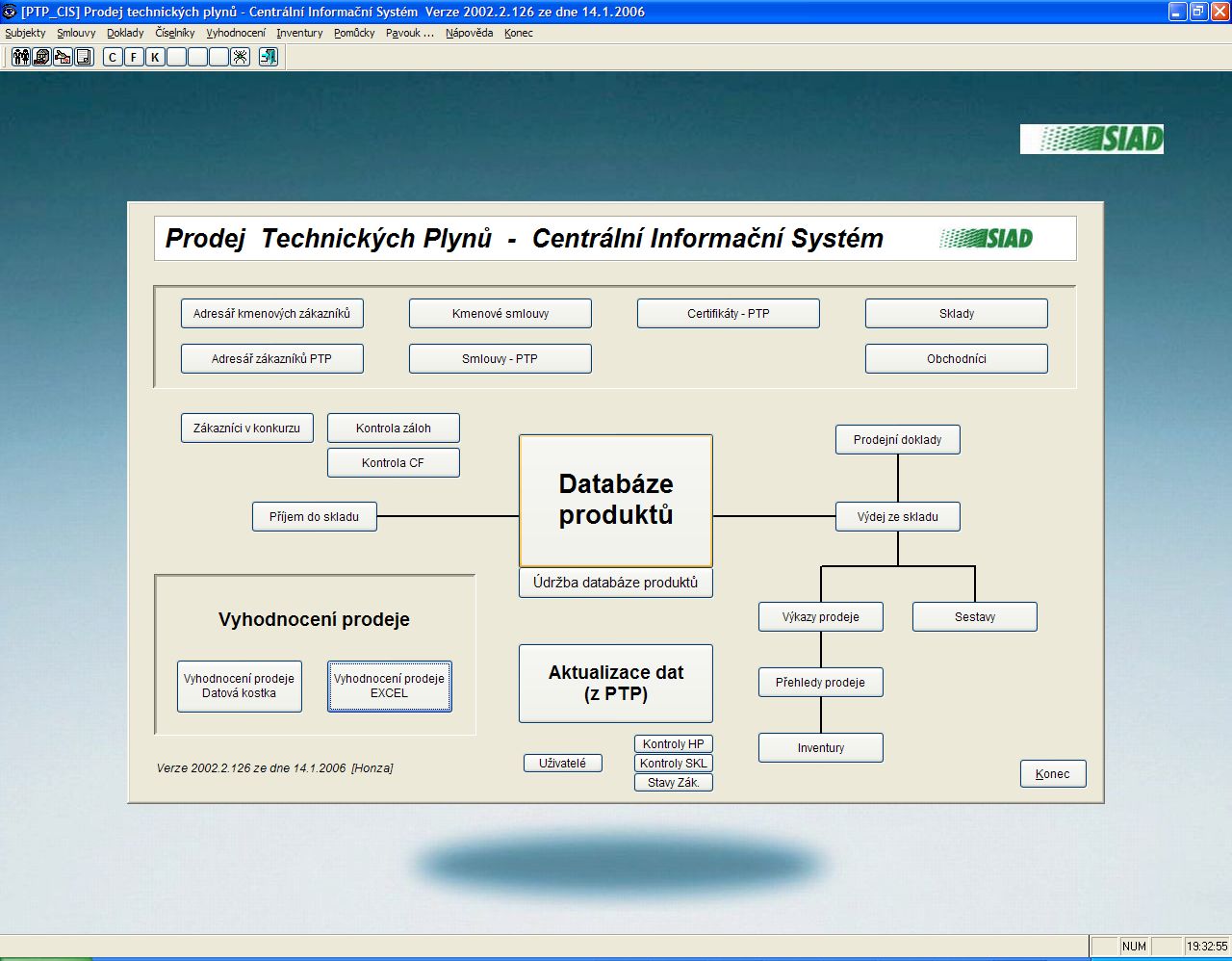Click the Adresář kmenových zákazníků button
Screen dimensions: 1232x961
point(271,314)
